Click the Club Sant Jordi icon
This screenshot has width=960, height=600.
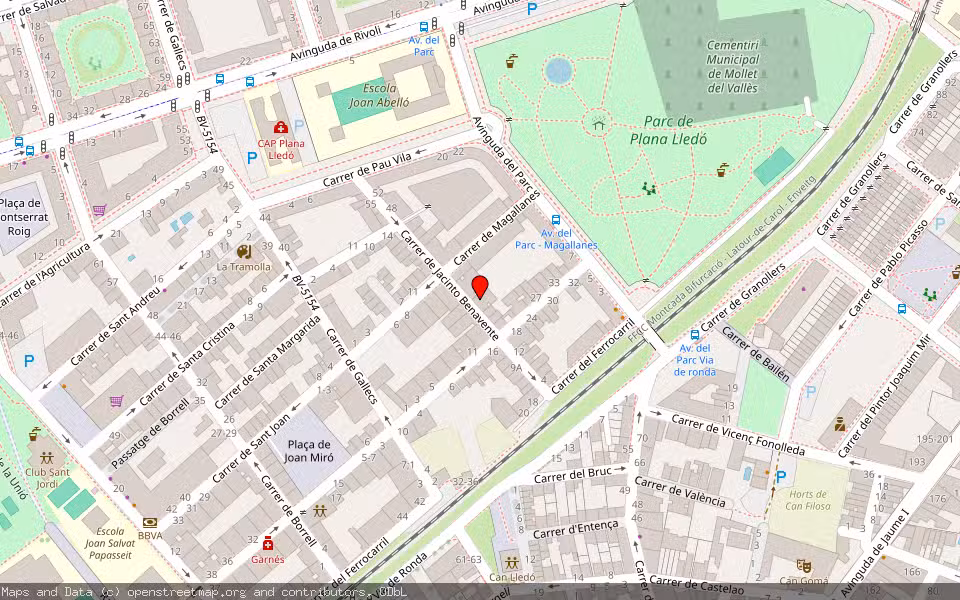point(47,457)
